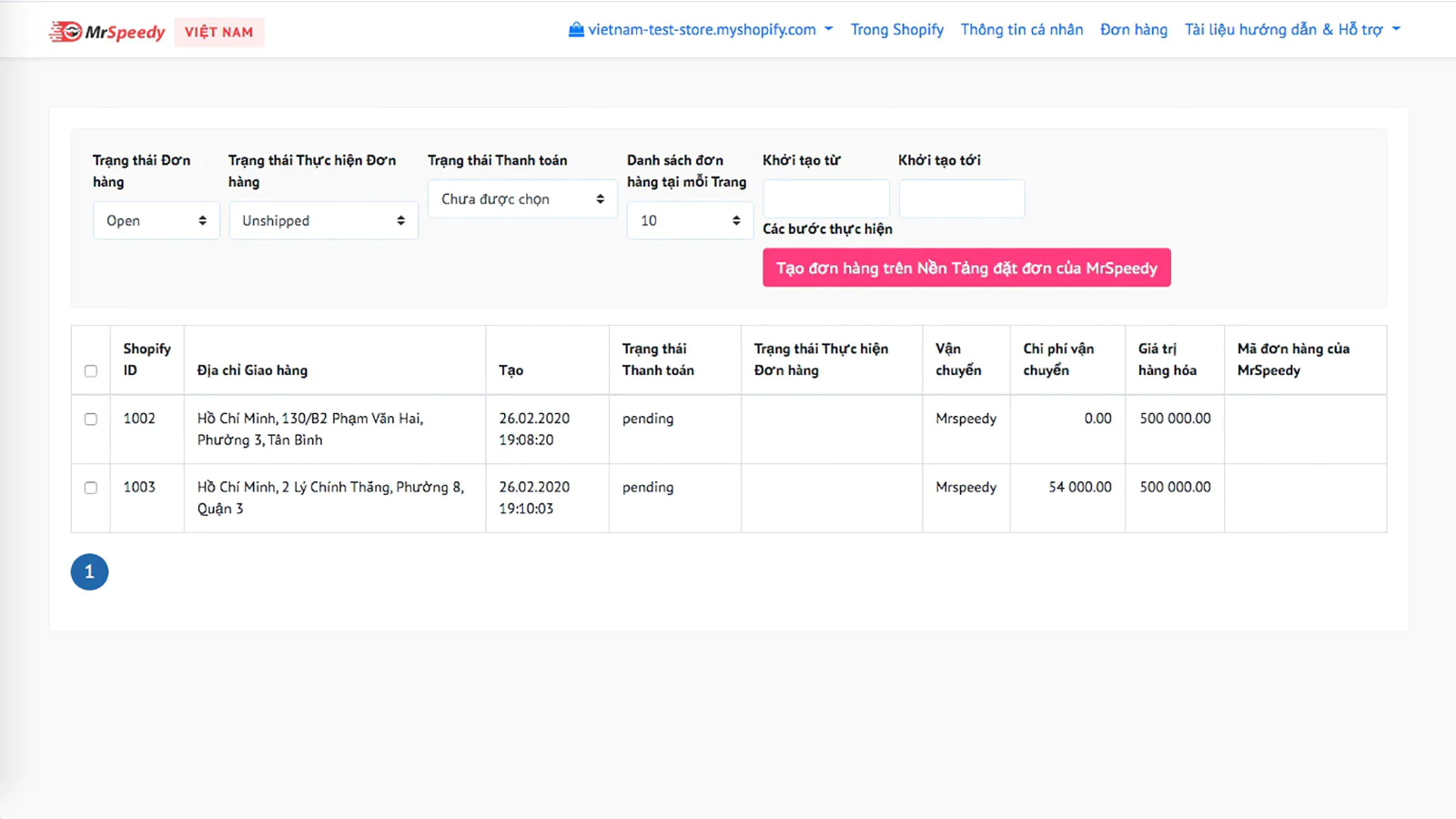
Task: Tick the checkbox for order 1003
Action: [x=91, y=488]
